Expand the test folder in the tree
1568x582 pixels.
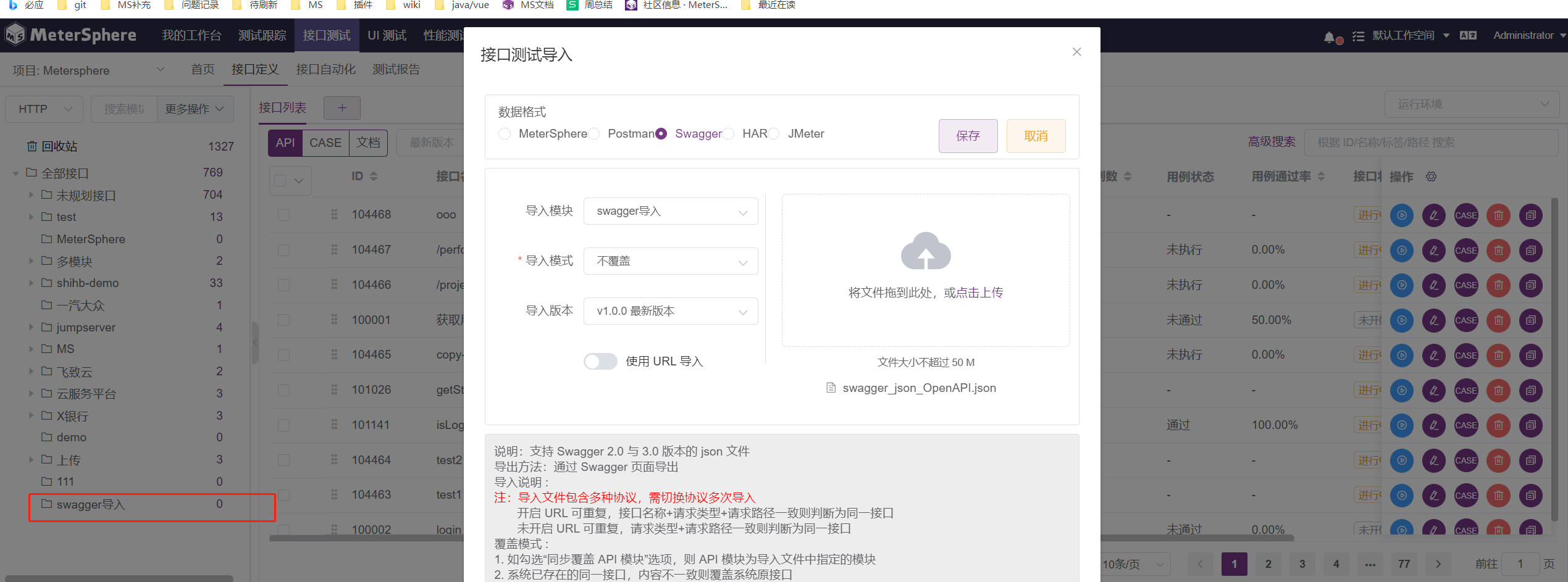(31, 217)
